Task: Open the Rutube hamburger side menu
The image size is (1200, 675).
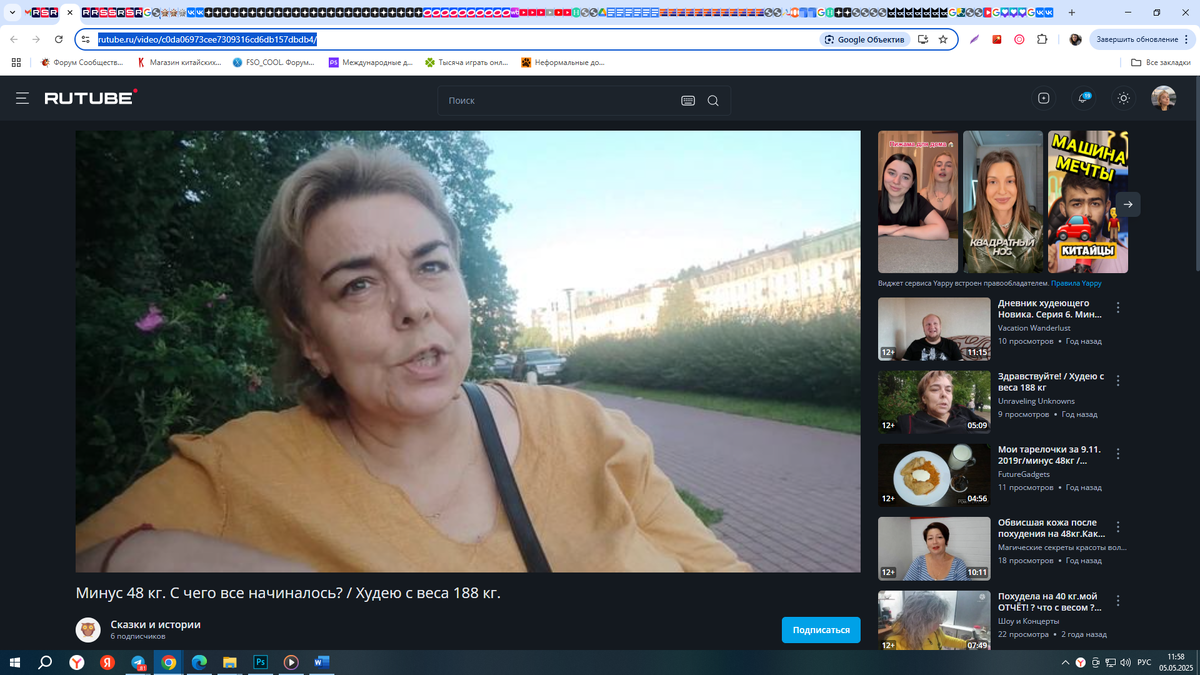Action: pyautogui.click(x=22, y=99)
